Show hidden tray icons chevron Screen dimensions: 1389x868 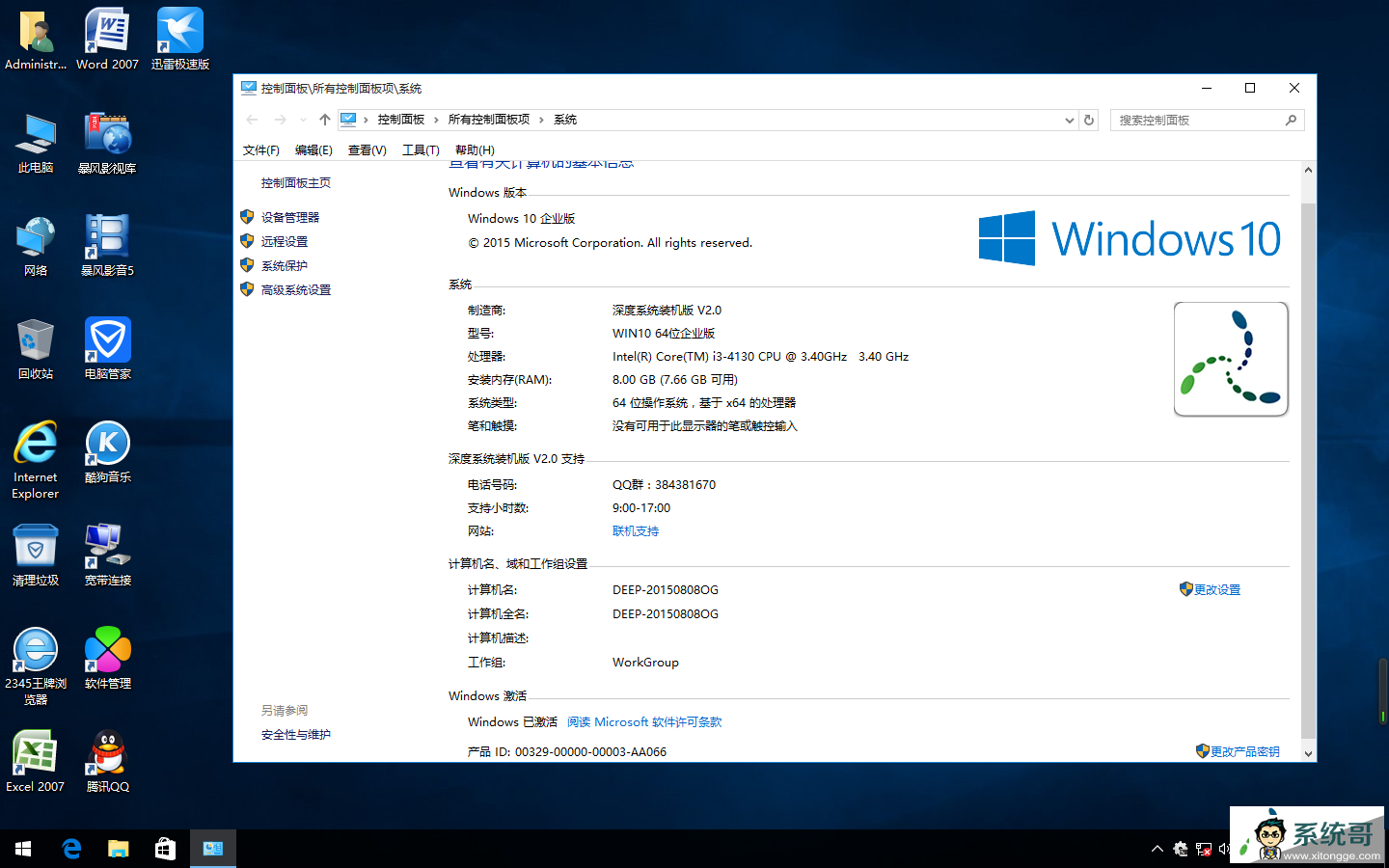point(1157,849)
